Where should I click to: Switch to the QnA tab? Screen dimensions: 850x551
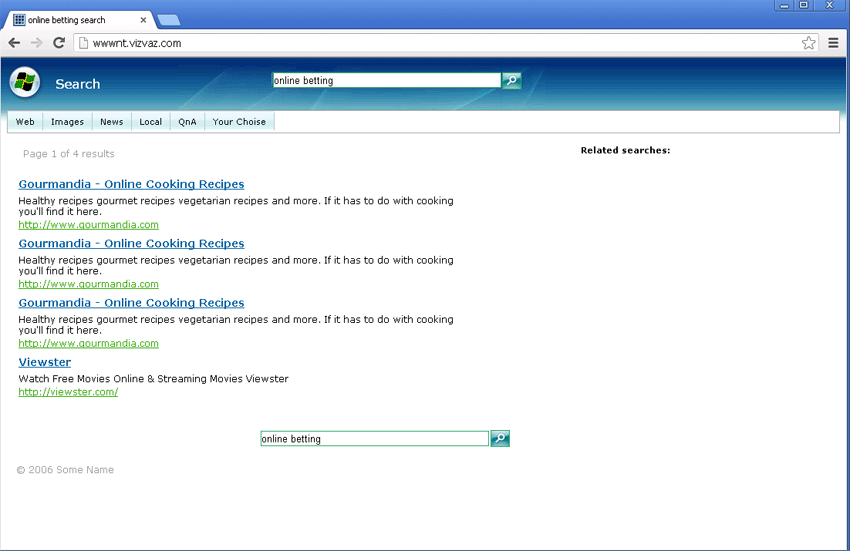[x=187, y=122]
